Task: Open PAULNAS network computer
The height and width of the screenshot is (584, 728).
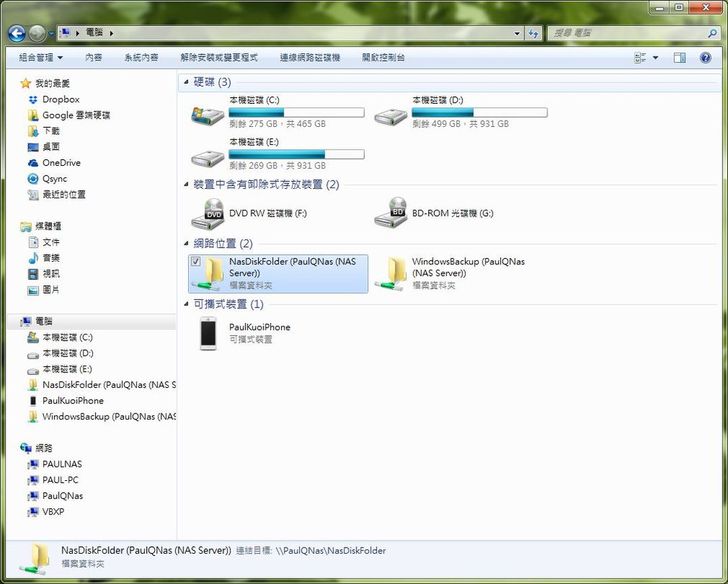Action: click(x=62, y=464)
